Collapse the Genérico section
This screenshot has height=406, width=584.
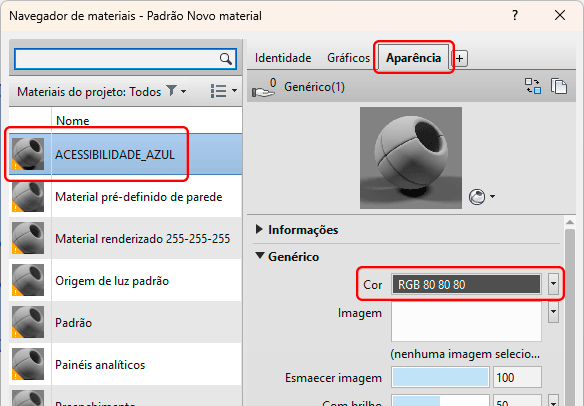tap(260, 256)
